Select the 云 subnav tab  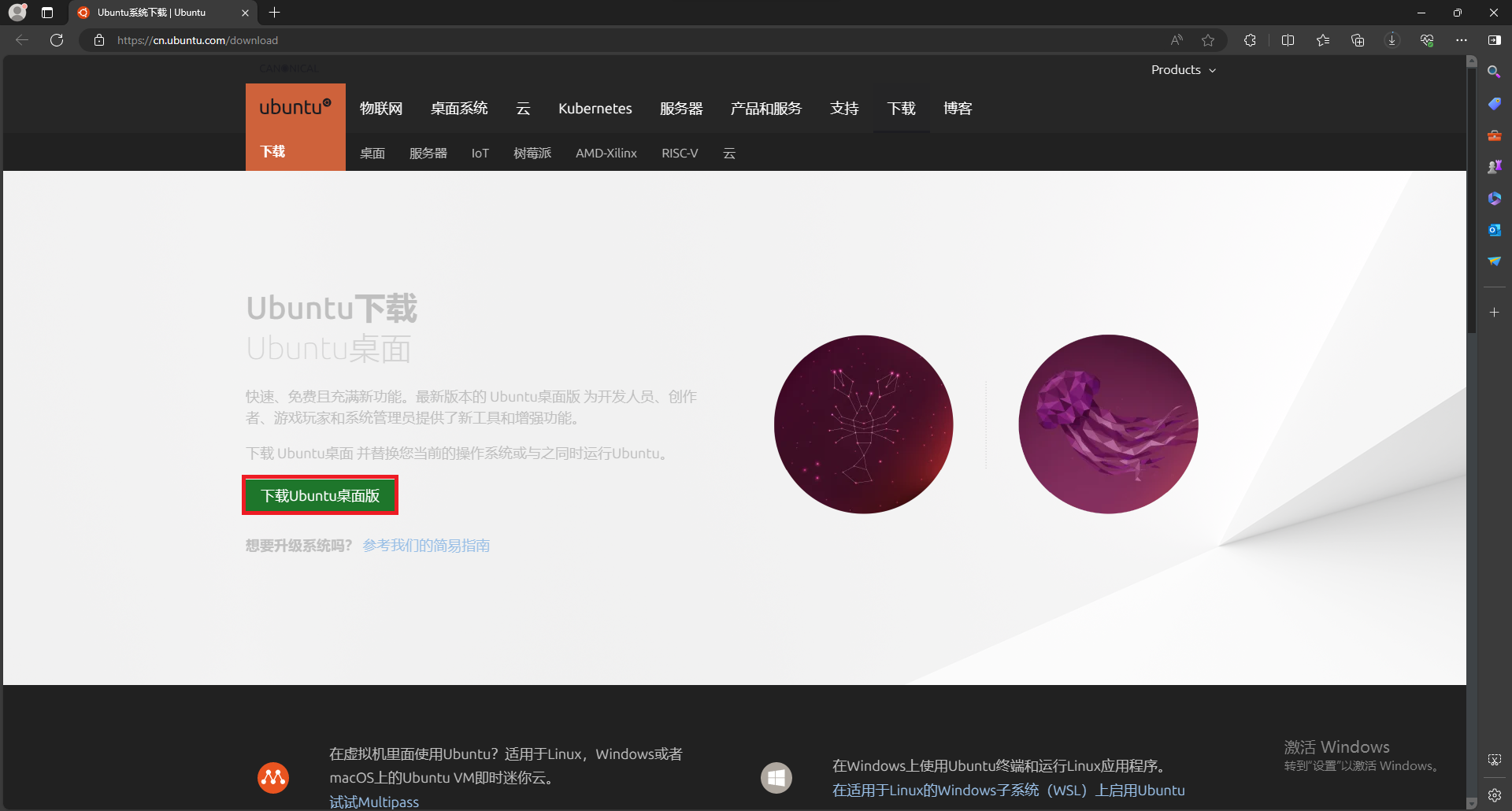click(729, 154)
